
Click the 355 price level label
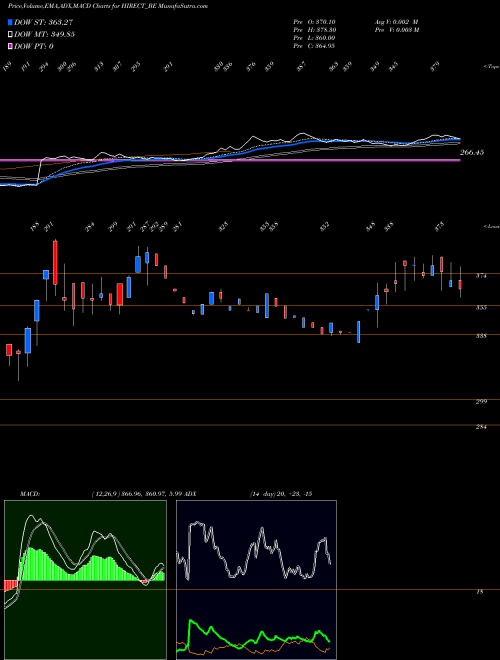(x=481, y=308)
